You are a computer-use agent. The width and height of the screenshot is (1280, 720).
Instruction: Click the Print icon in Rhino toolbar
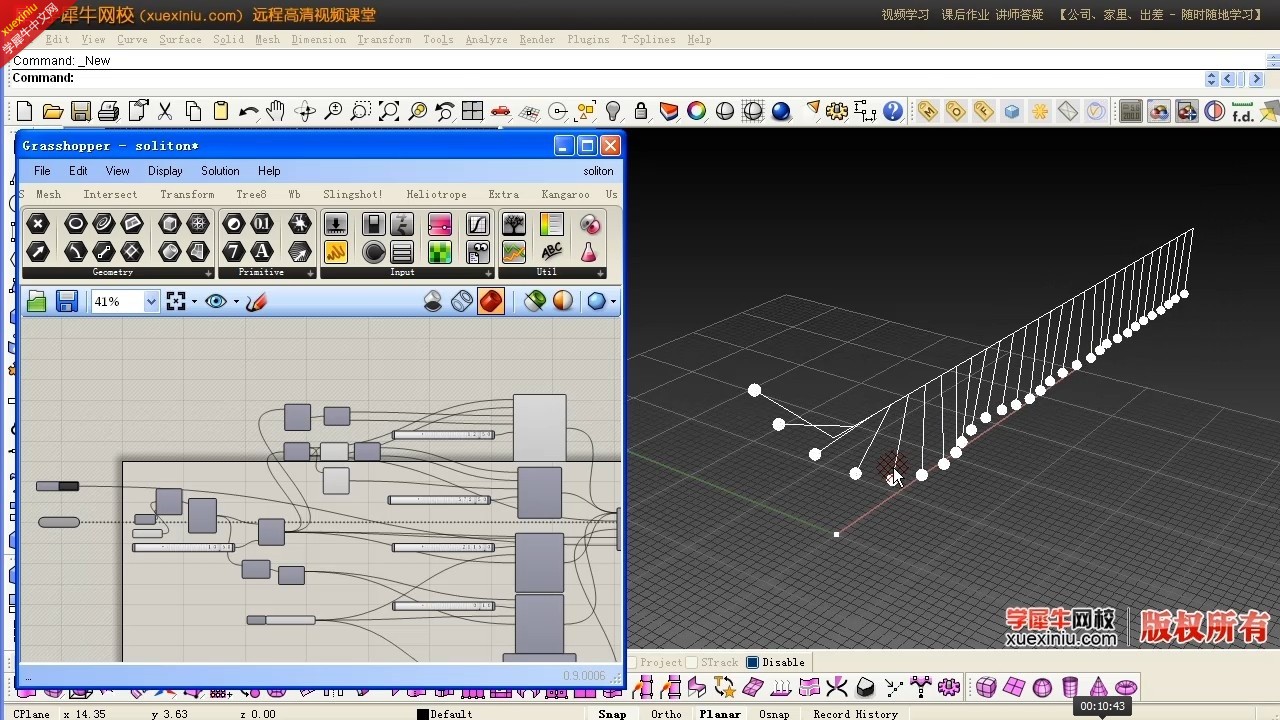[x=109, y=111]
